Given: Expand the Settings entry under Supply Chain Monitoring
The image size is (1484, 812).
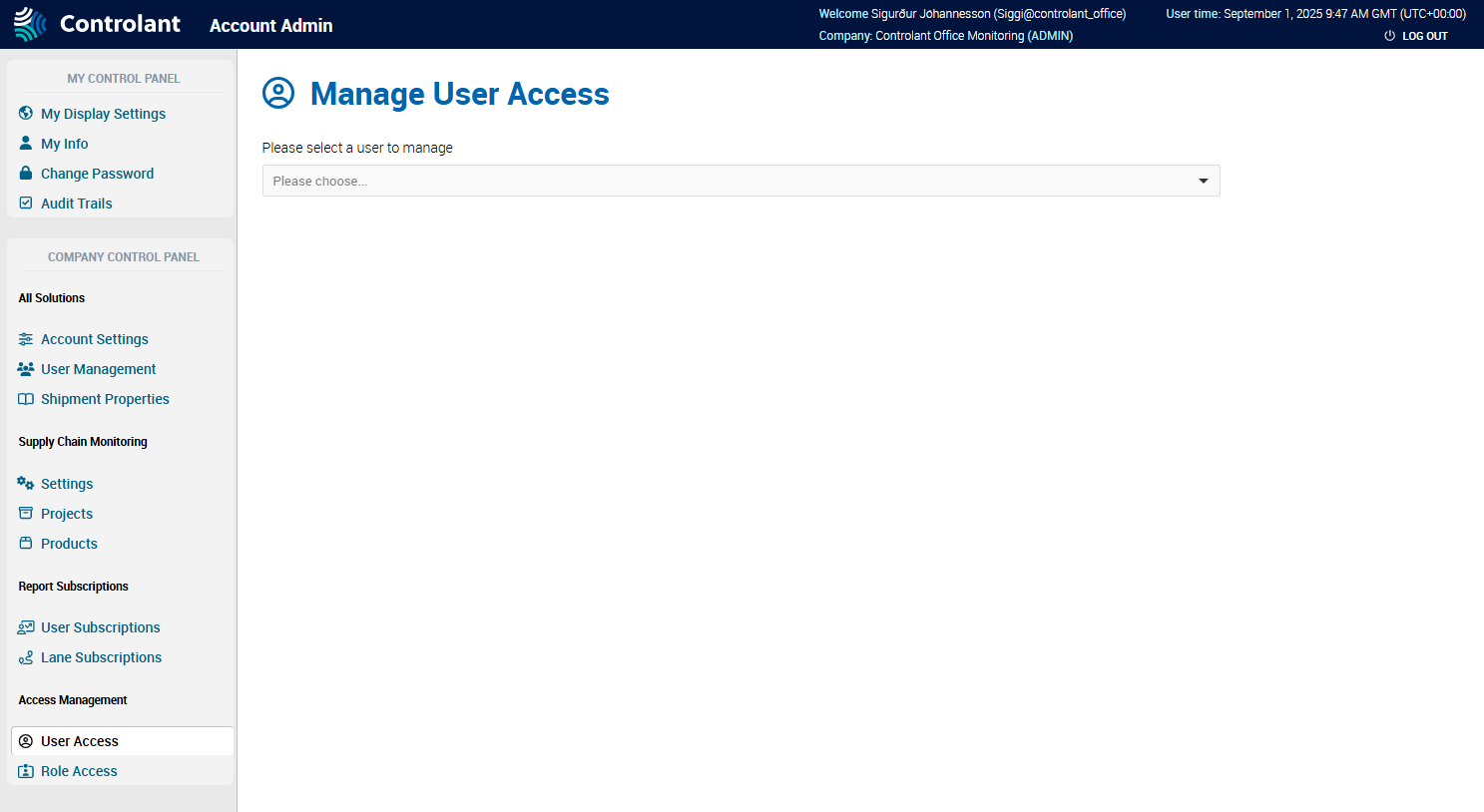Looking at the screenshot, I should 66,483.
